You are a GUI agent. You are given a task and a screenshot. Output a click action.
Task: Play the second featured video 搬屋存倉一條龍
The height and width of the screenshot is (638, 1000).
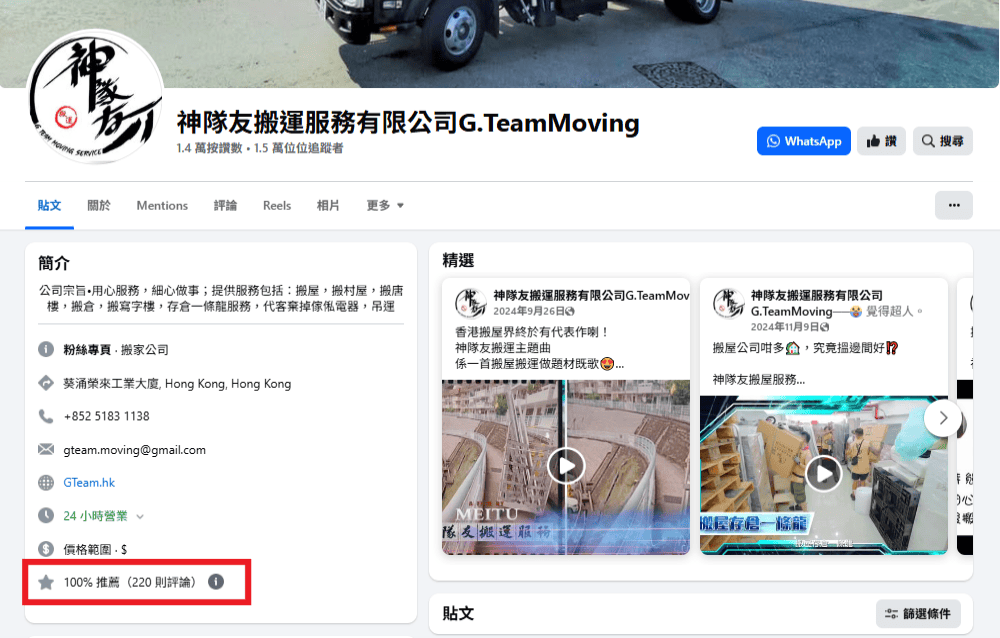click(x=823, y=474)
